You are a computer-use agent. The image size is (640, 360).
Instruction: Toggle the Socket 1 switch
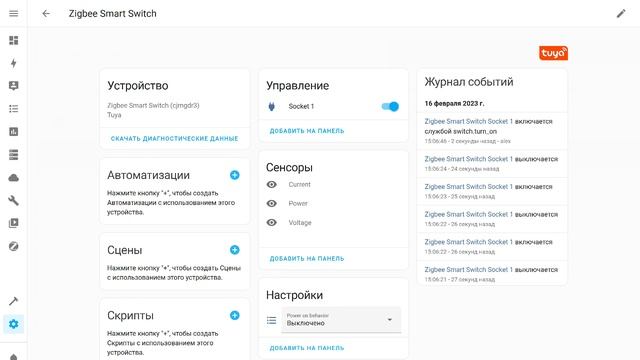click(x=390, y=107)
